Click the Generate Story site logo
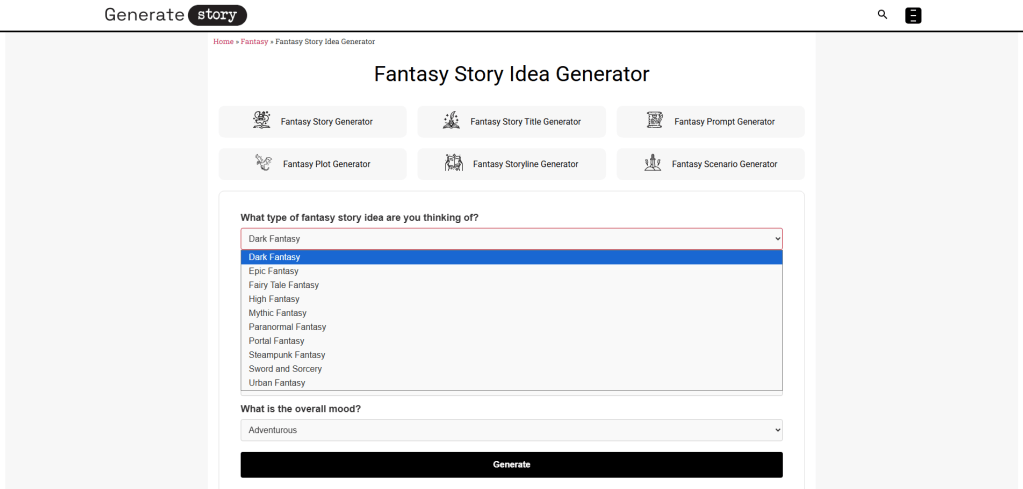Screen dimensions: 1023x489 (175, 15)
